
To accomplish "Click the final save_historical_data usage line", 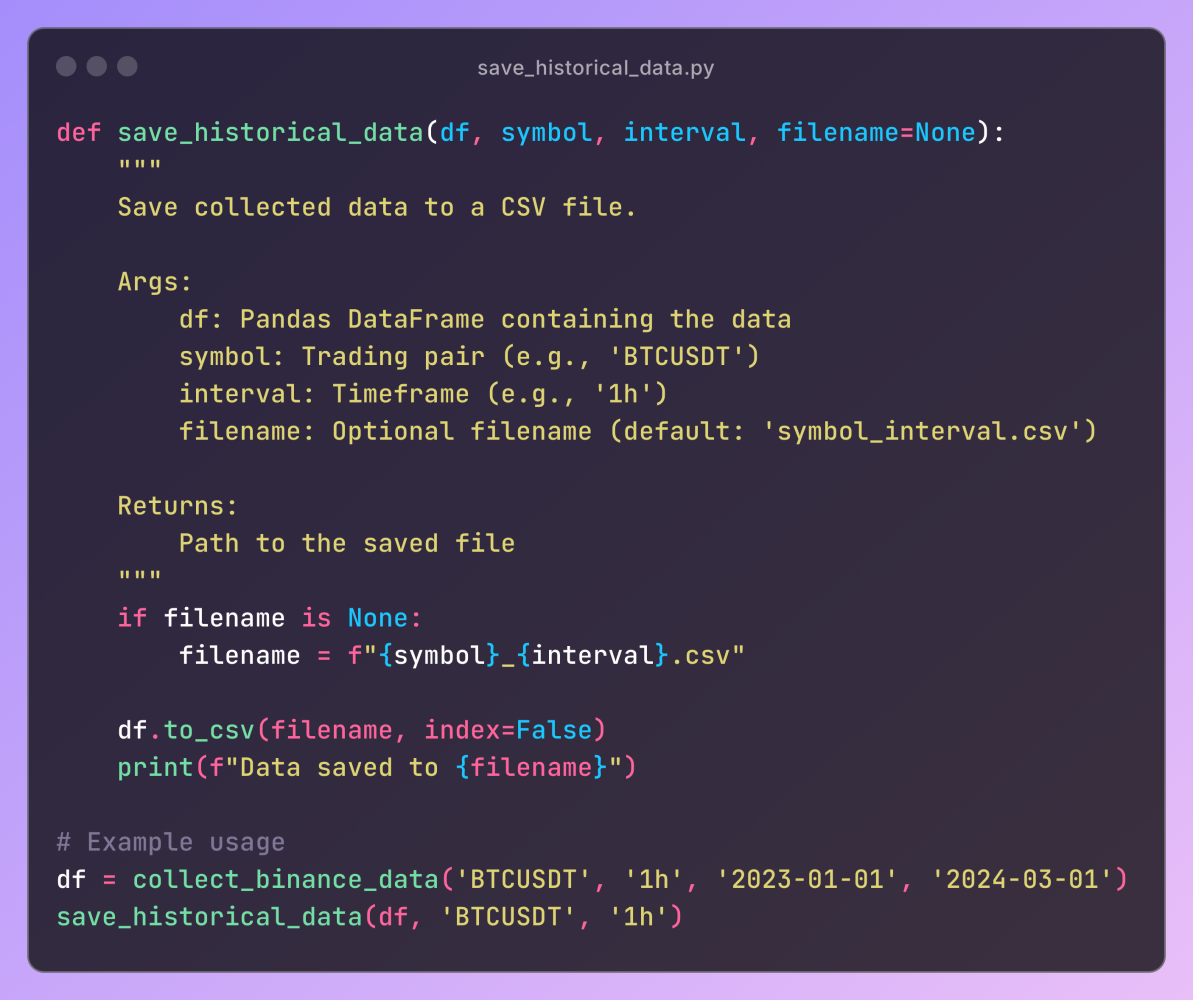I will tap(370, 916).
